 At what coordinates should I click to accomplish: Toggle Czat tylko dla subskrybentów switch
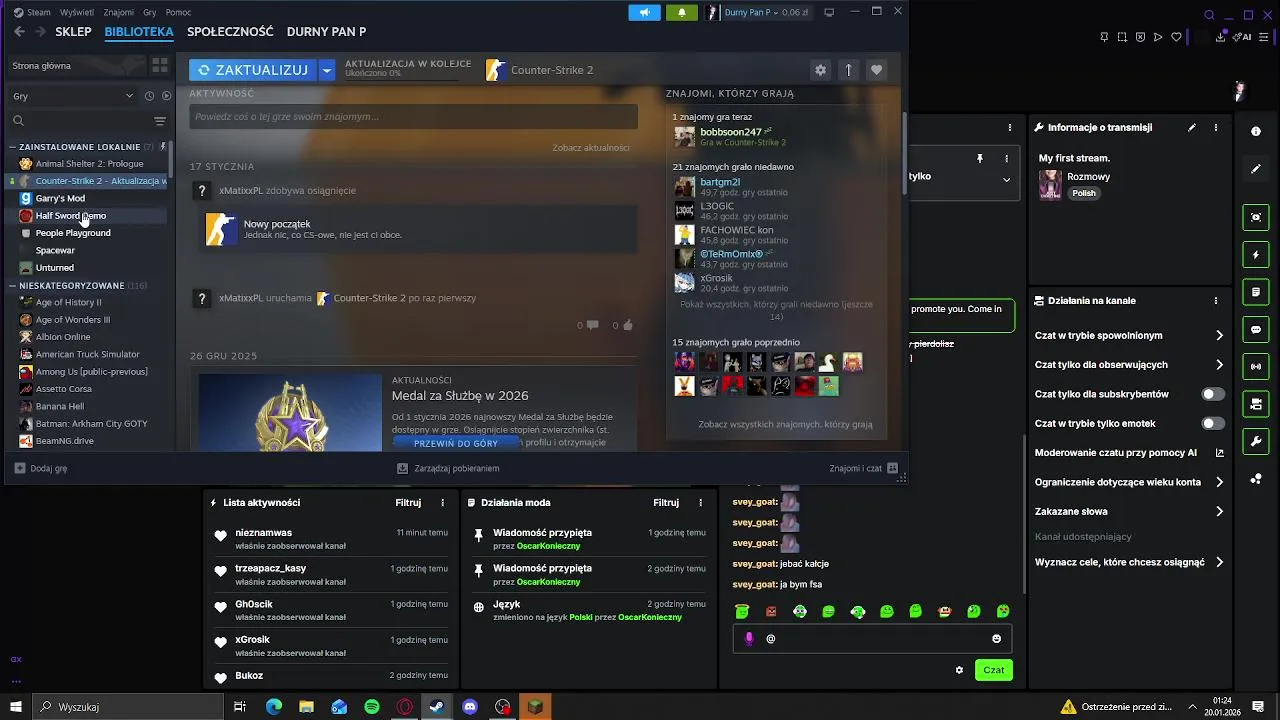[1213, 394]
